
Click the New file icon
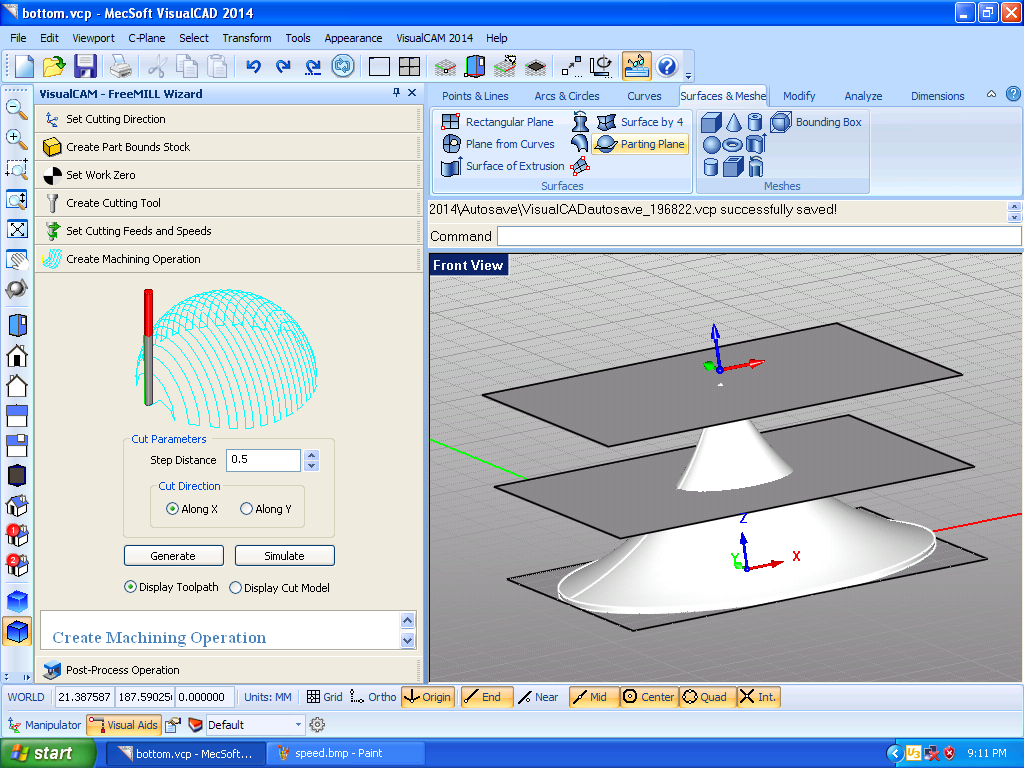click(24, 66)
